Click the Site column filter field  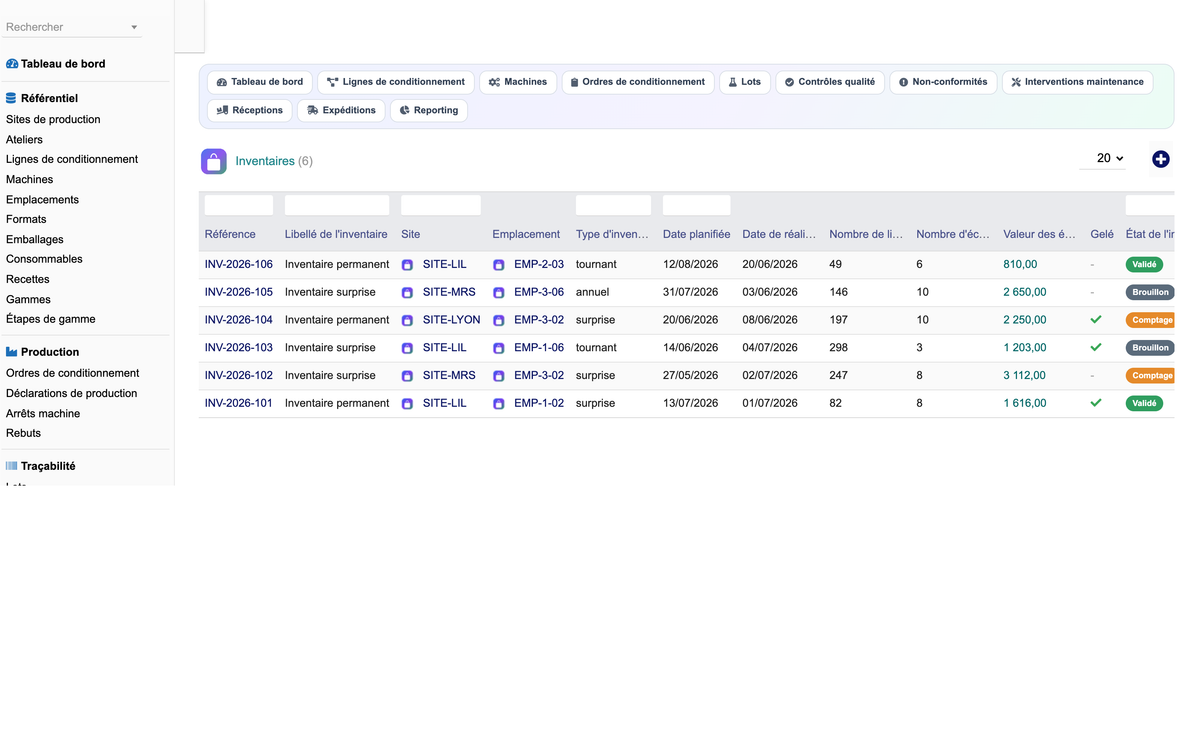(441, 205)
